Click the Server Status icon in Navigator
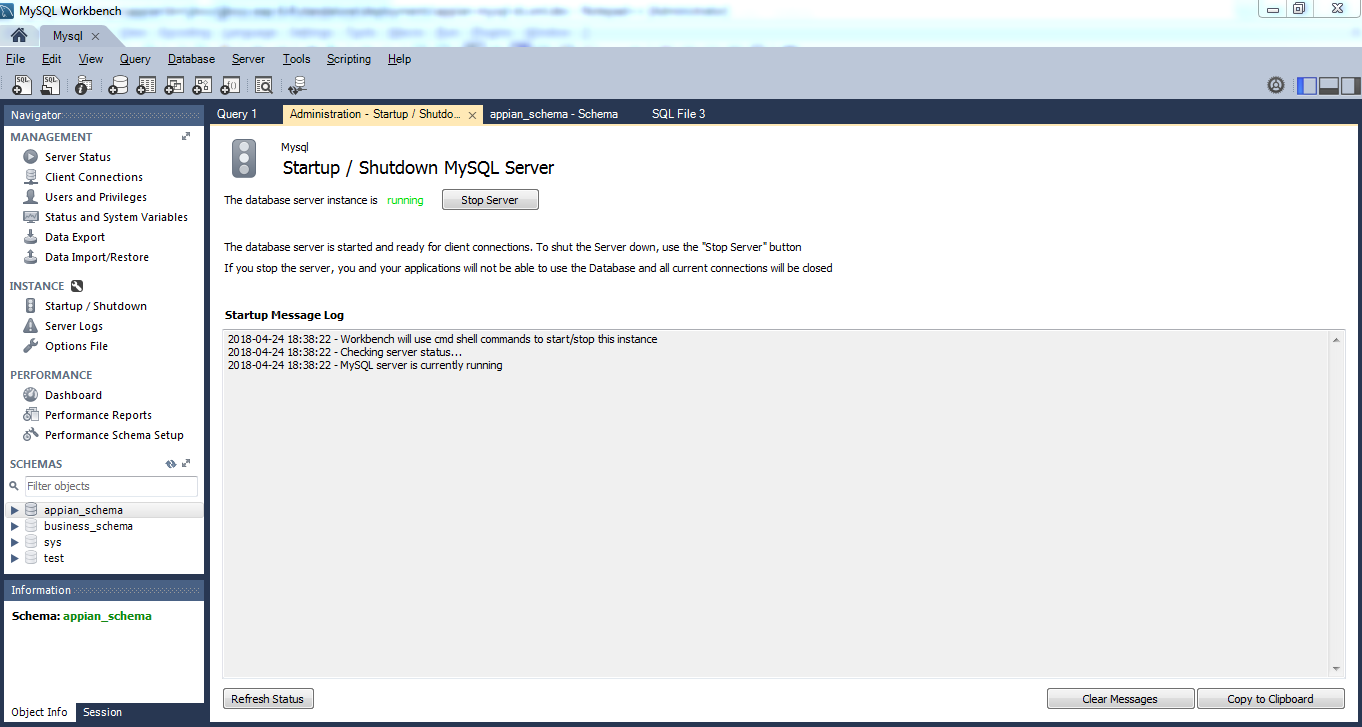This screenshot has width=1362, height=727. pos(30,157)
